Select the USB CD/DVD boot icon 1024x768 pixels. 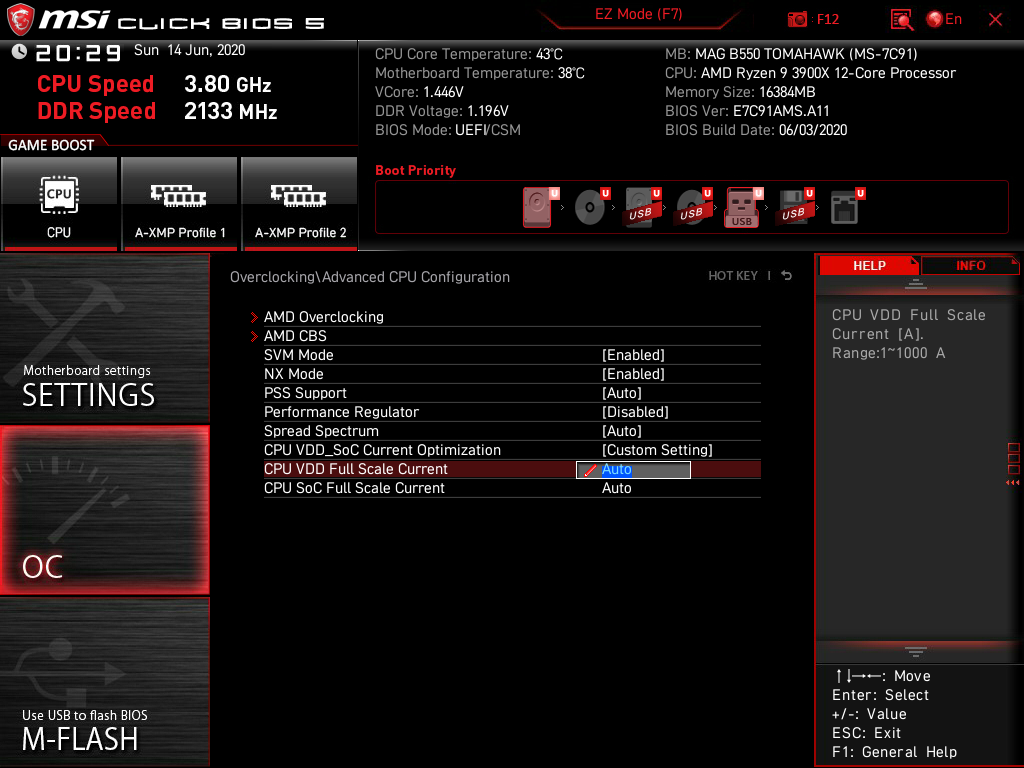click(692, 207)
